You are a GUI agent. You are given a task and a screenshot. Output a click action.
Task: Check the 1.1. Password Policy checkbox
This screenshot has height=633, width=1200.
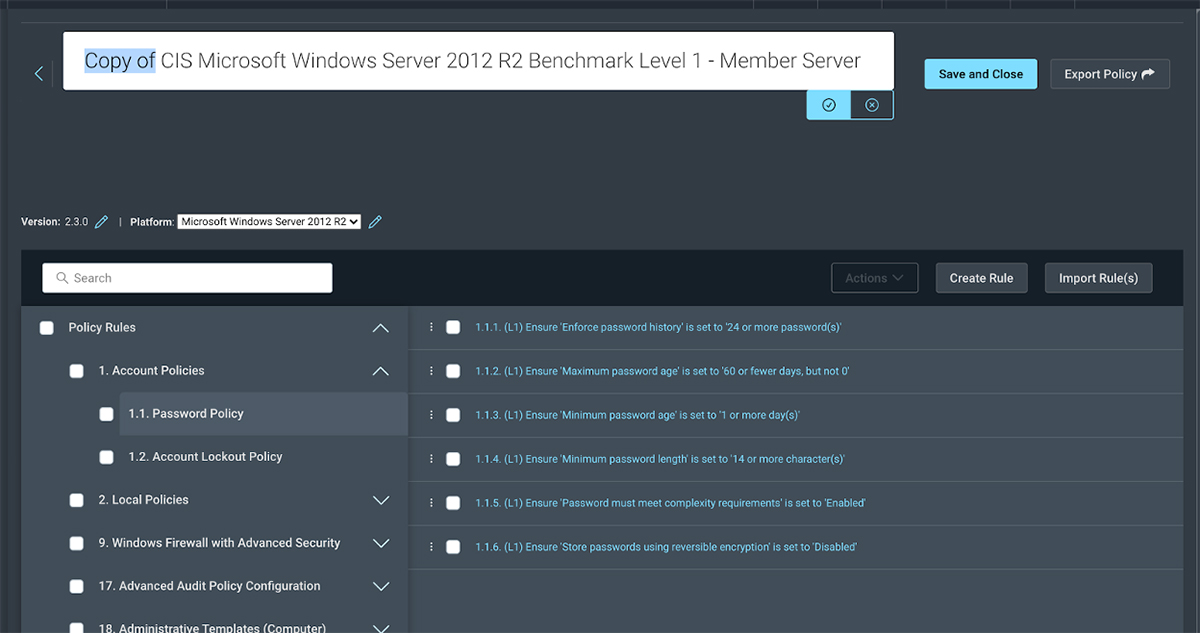107,414
